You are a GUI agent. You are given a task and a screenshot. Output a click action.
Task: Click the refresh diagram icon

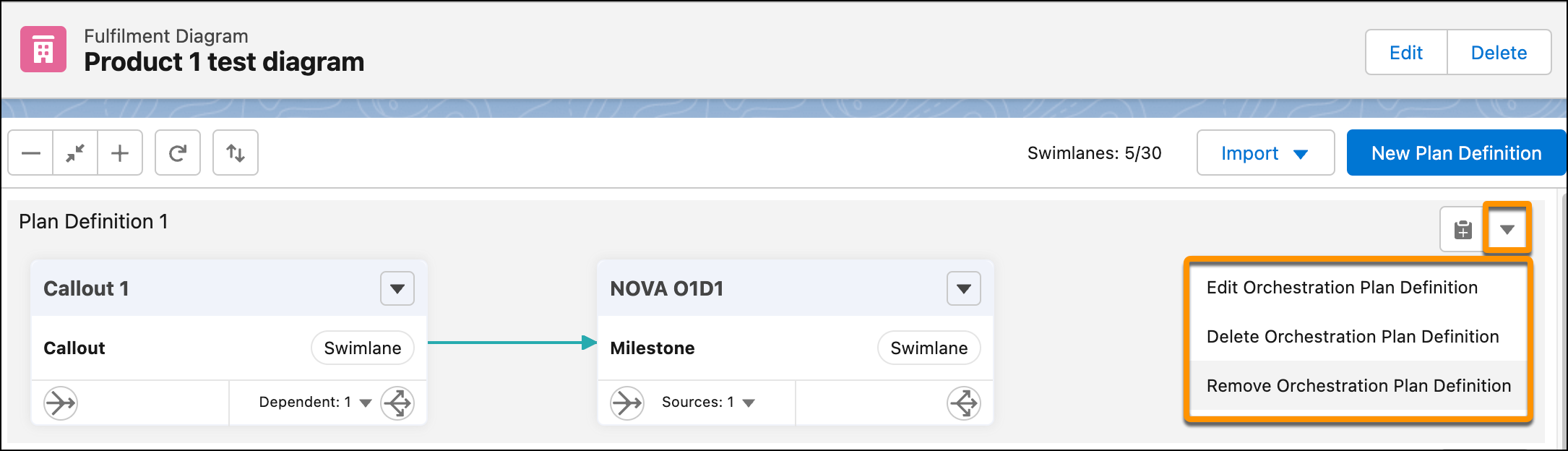coord(178,153)
